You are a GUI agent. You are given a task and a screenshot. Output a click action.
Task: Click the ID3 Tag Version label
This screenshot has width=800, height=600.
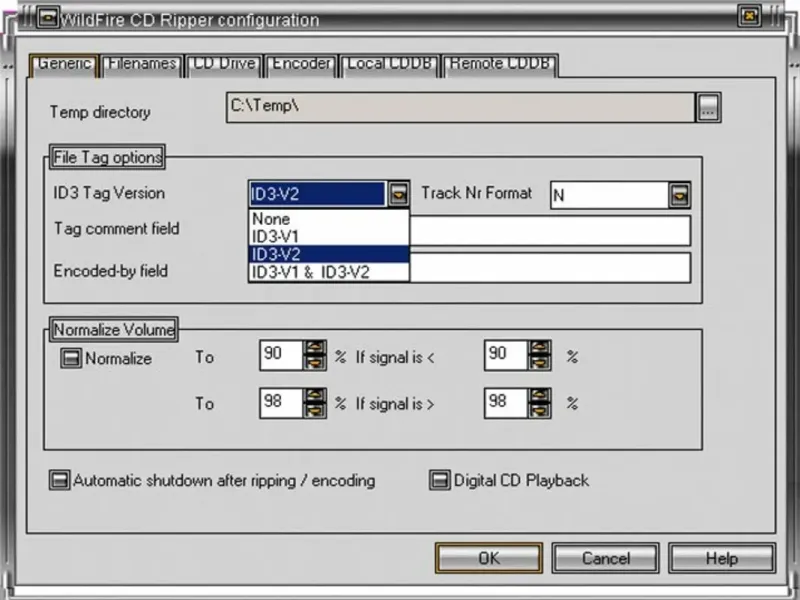109,193
